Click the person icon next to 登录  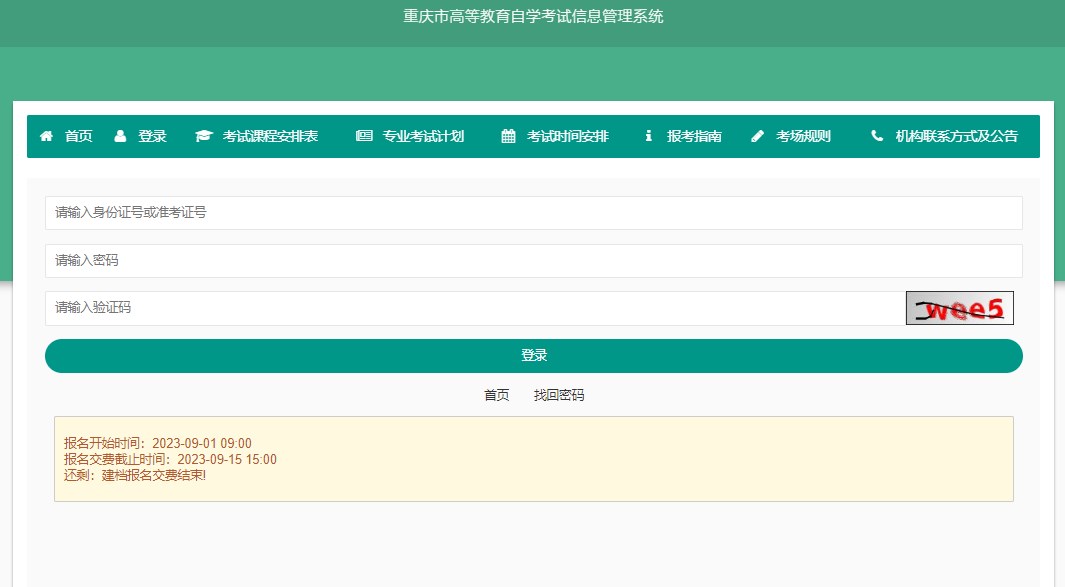point(120,136)
